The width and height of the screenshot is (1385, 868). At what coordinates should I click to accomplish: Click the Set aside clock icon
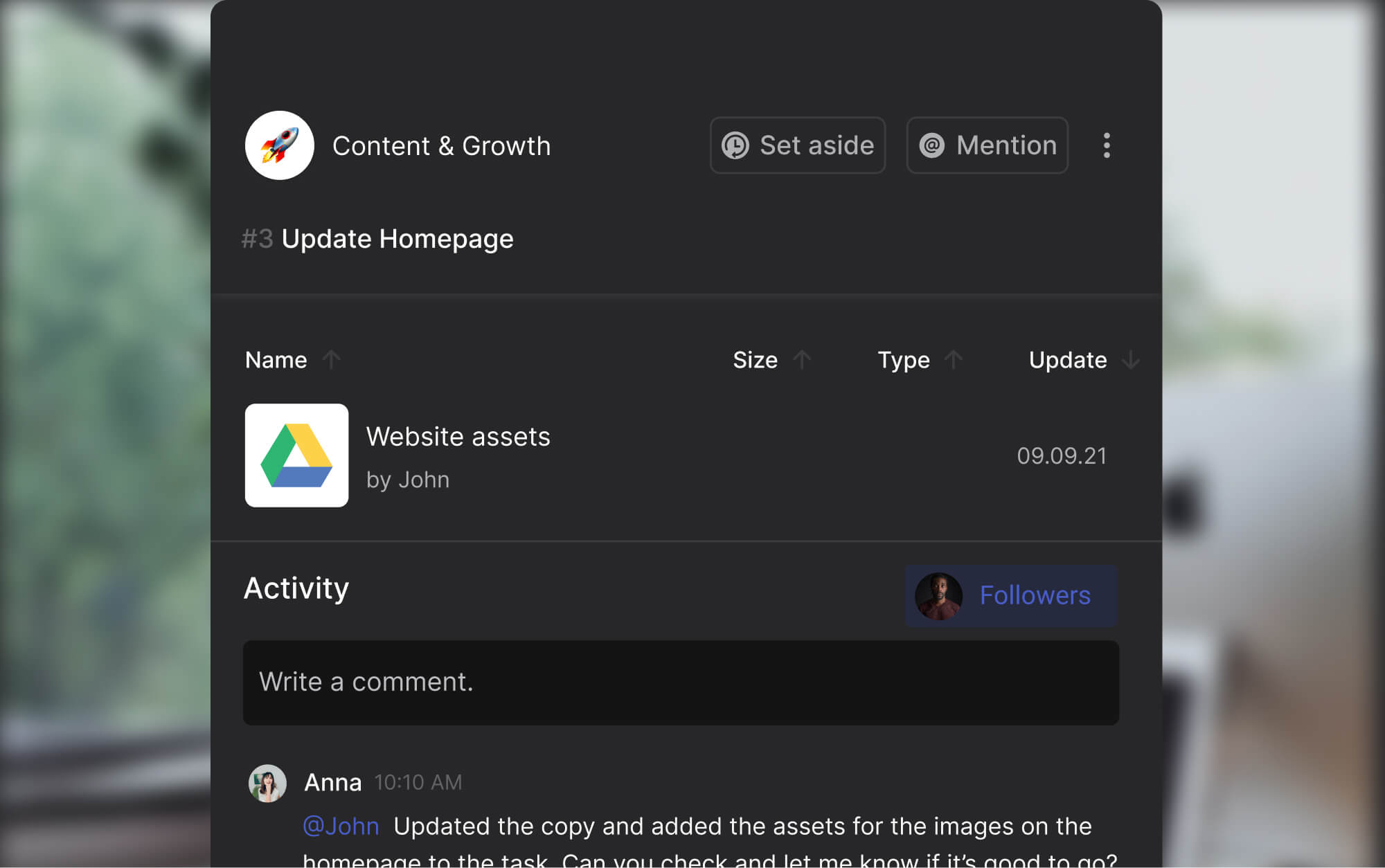tap(735, 145)
